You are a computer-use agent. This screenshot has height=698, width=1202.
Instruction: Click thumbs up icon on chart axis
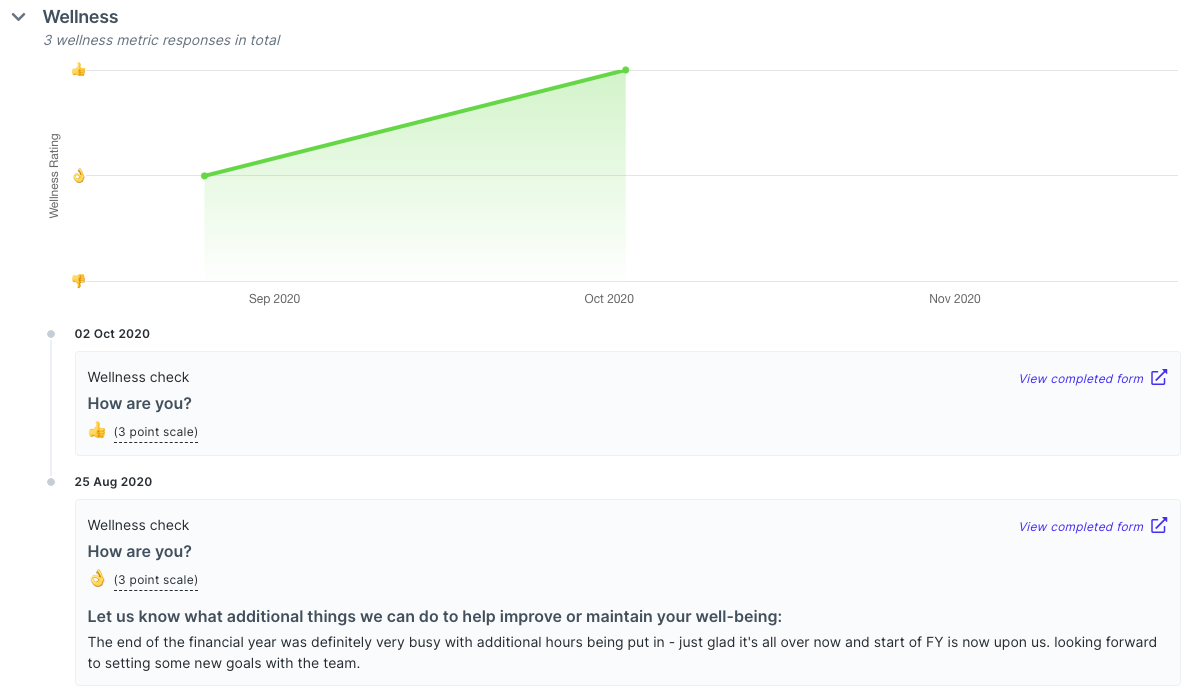(x=79, y=69)
